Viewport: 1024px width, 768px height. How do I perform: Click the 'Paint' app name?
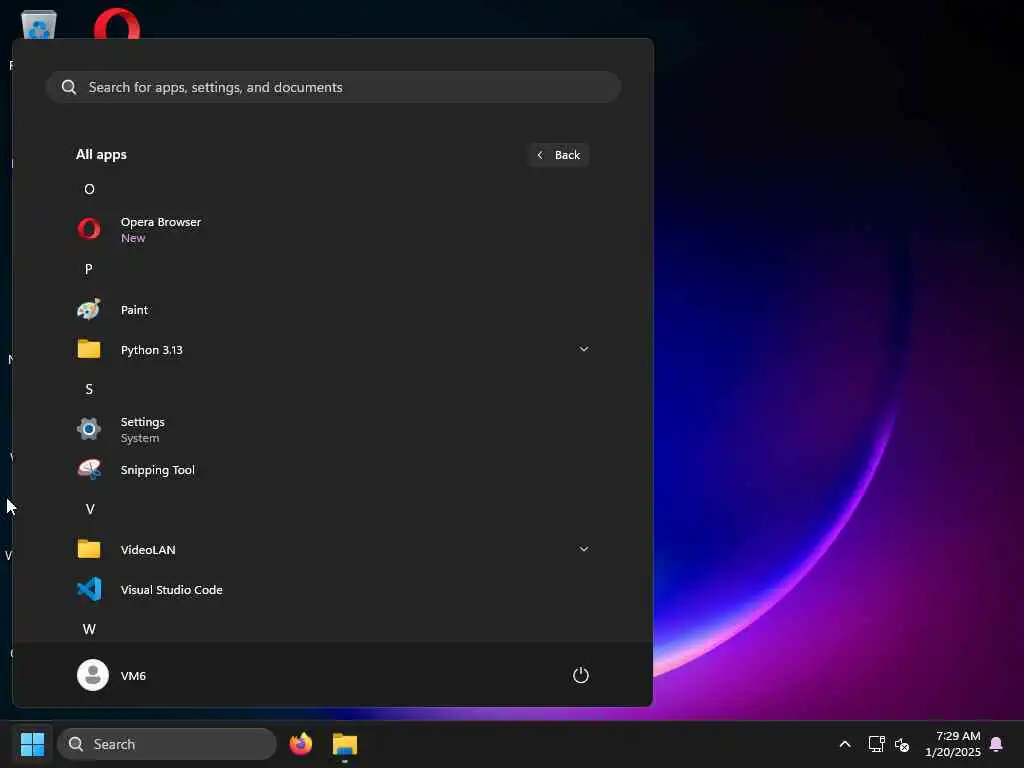coord(135,310)
